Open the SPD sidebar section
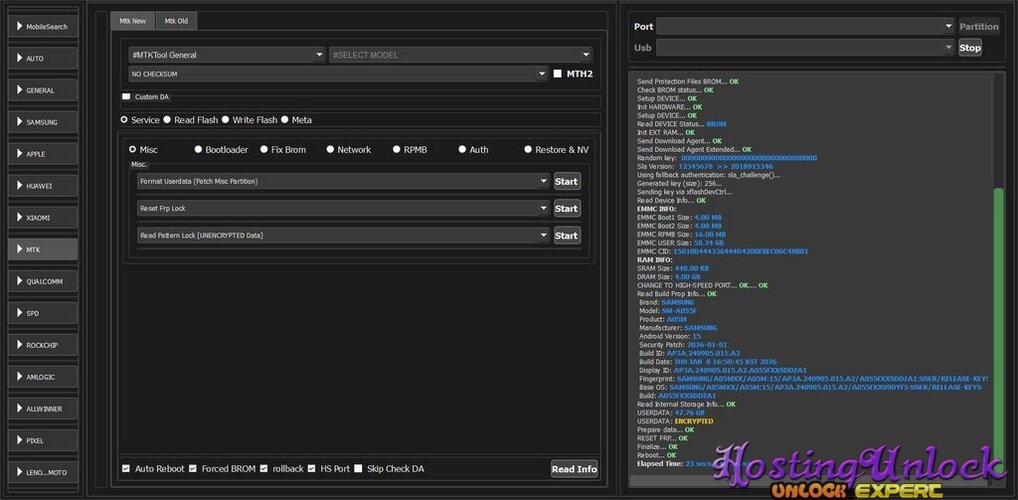The height and width of the screenshot is (500, 1018). tap(43, 313)
